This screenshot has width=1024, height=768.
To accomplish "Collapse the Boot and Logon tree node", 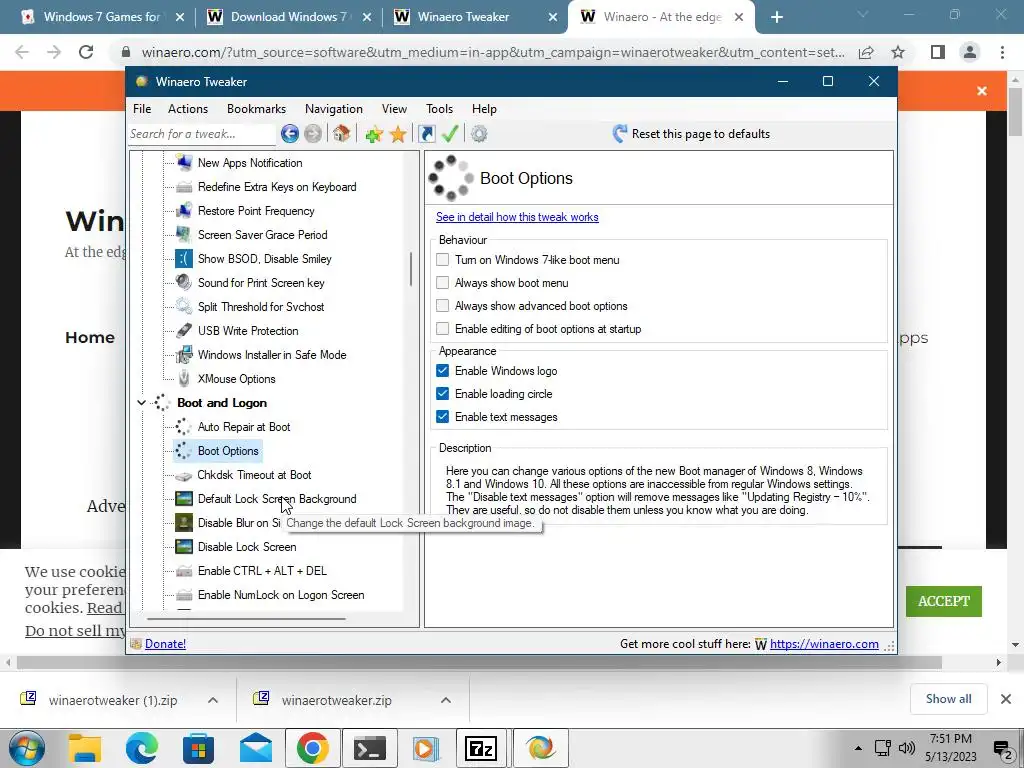I will pos(141,403).
